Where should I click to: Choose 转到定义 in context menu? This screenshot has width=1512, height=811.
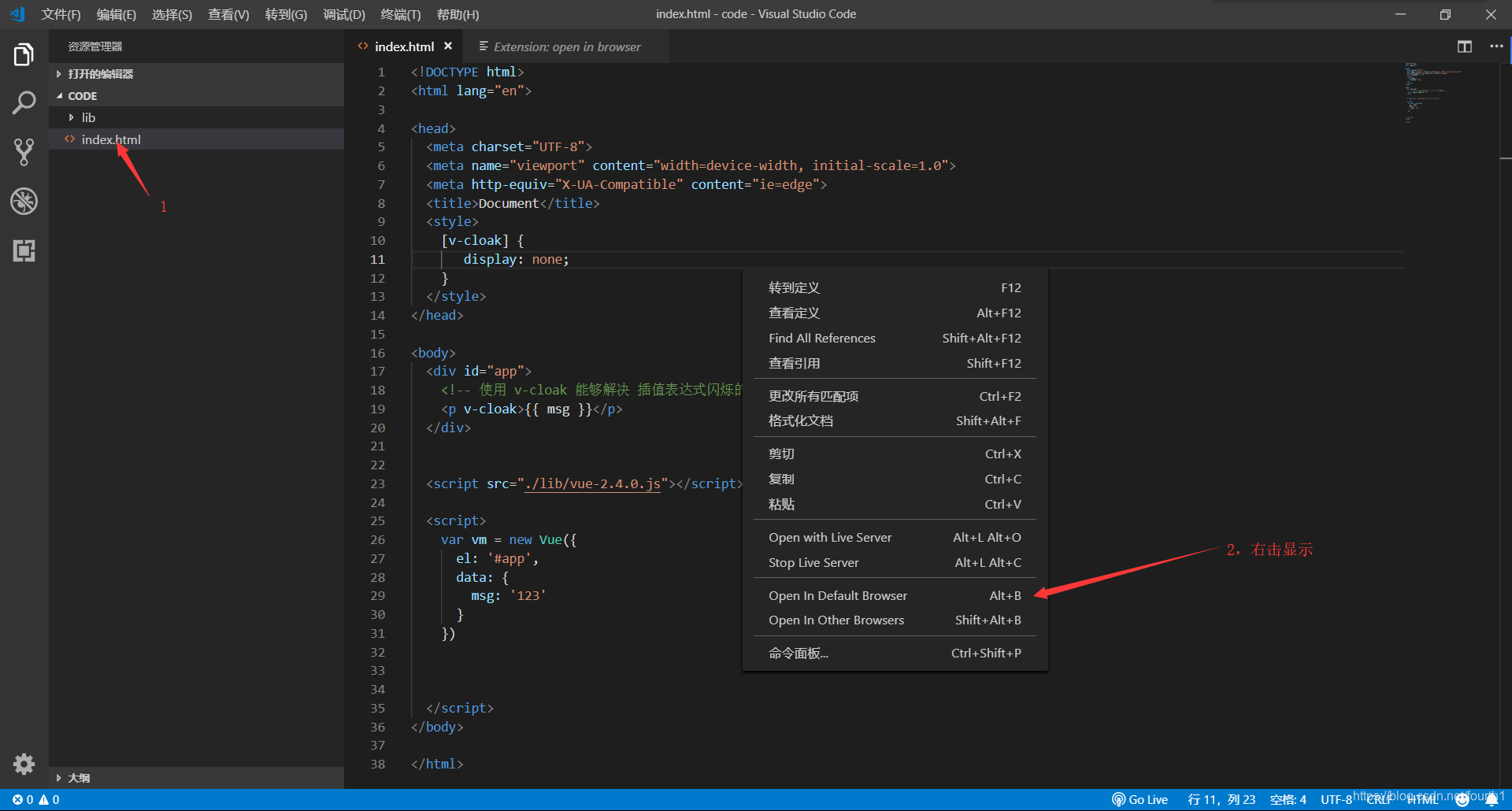click(x=895, y=288)
